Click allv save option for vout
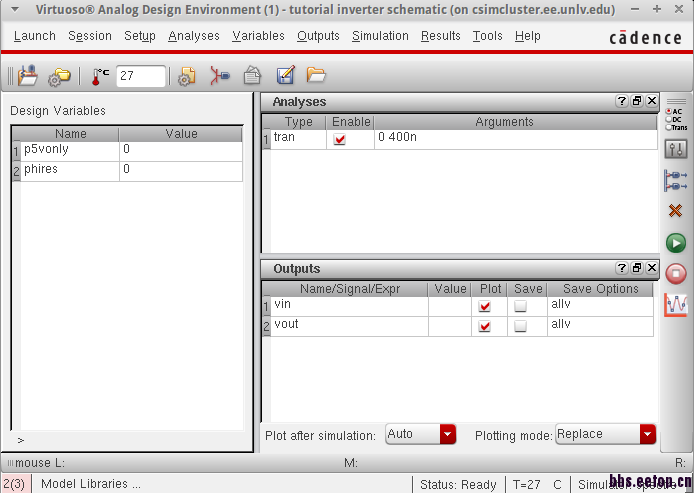 click(600, 327)
